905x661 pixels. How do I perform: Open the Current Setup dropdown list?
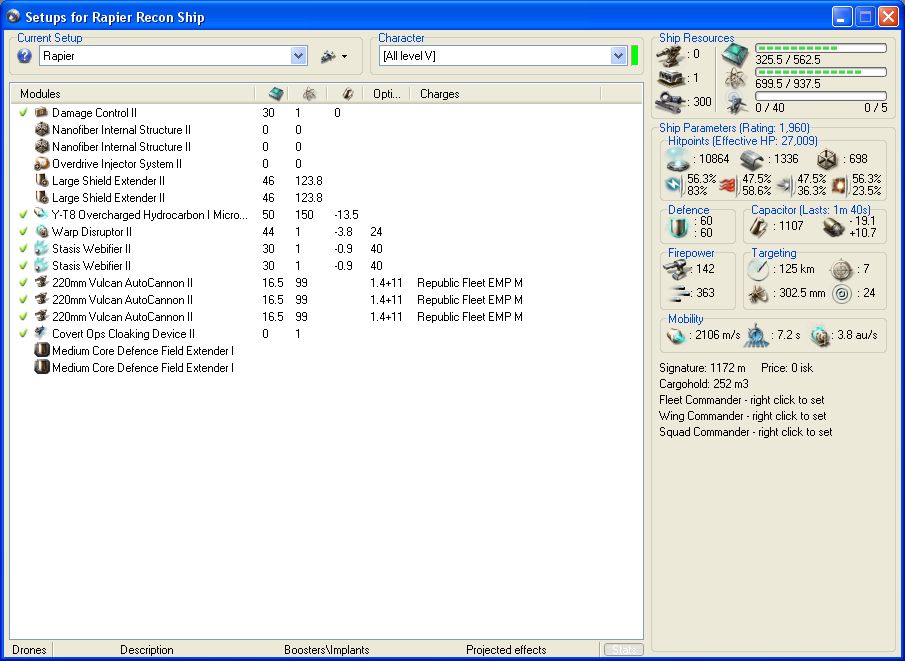point(298,57)
